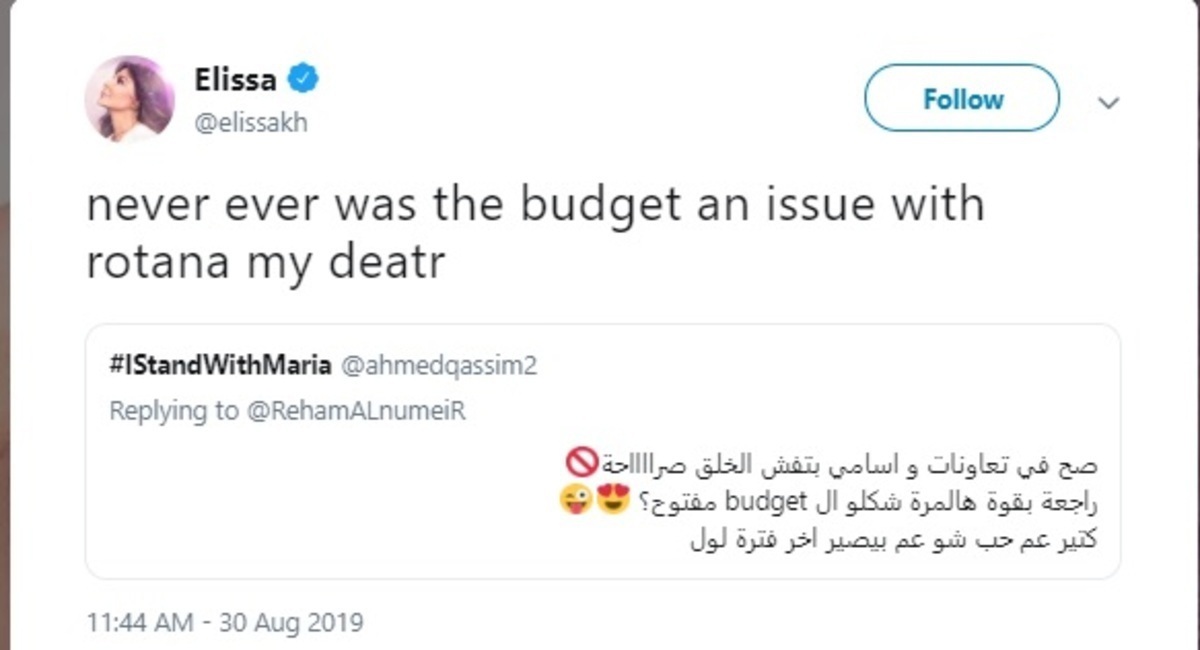The height and width of the screenshot is (650, 1200).
Task: Follow the Elissa account
Action: (962, 99)
